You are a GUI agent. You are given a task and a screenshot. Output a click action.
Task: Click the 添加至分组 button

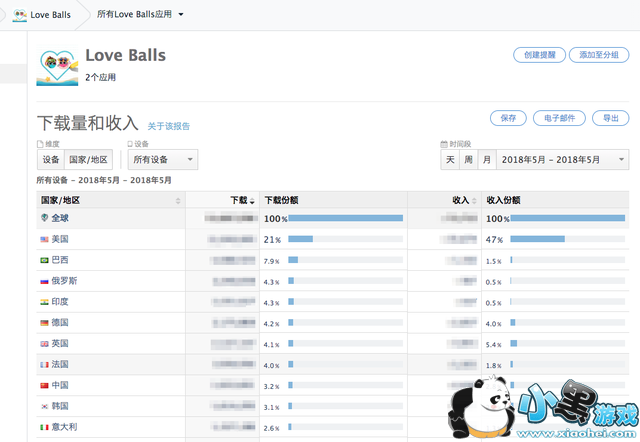599,55
